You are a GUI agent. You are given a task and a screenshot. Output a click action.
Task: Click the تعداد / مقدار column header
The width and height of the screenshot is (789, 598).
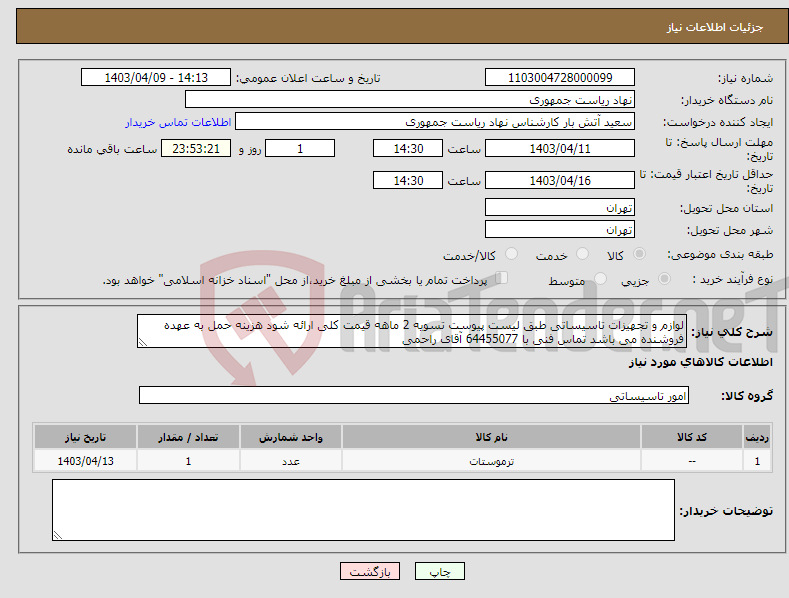click(x=188, y=437)
